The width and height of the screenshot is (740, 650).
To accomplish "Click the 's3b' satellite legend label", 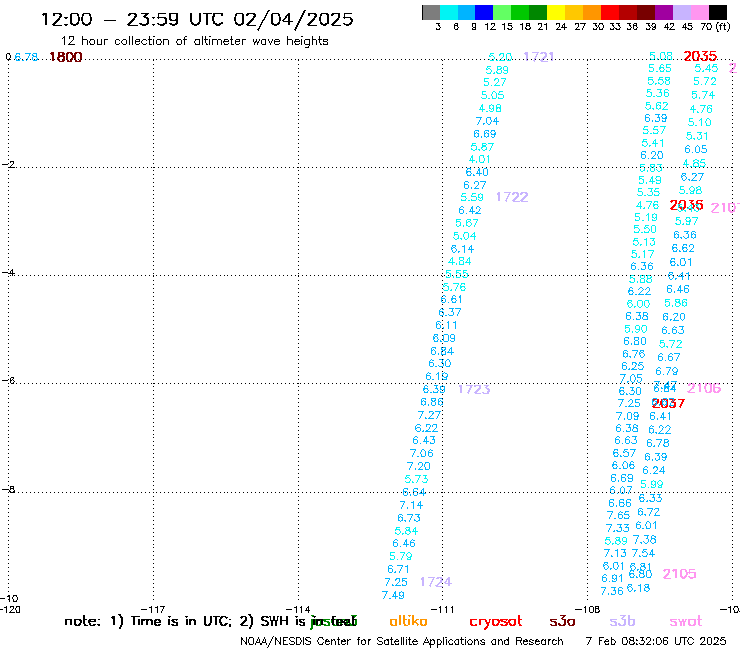I will tap(622, 621).
